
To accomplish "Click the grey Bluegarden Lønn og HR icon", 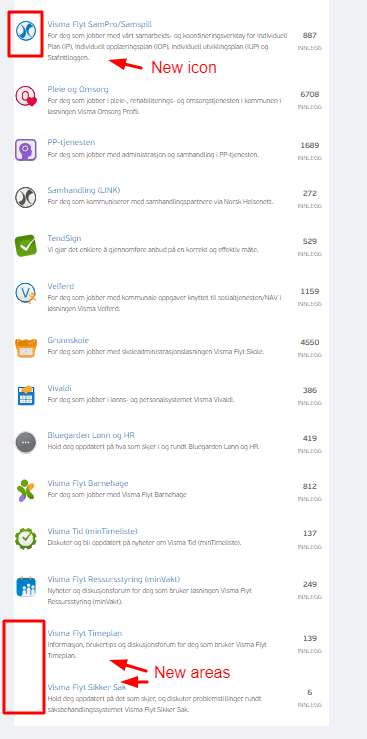I will (x=25, y=443).
